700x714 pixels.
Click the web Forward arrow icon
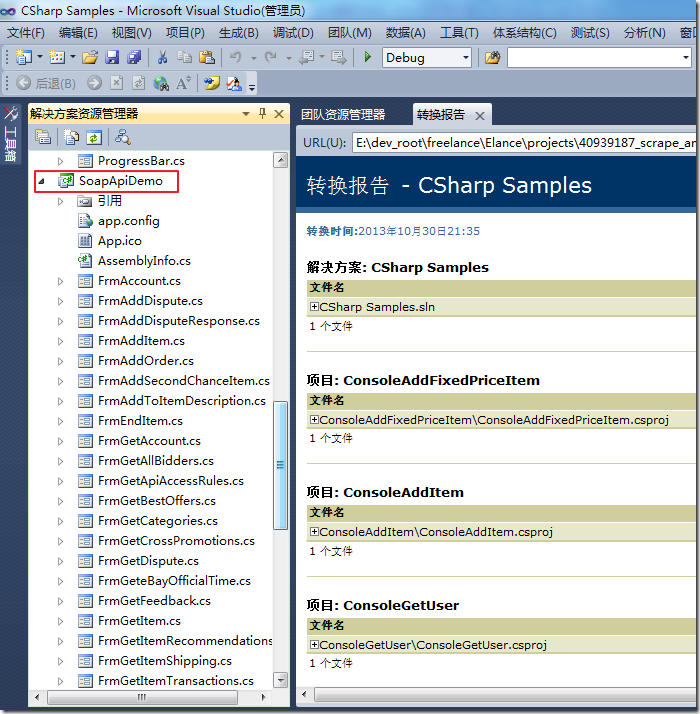tap(94, 83)
